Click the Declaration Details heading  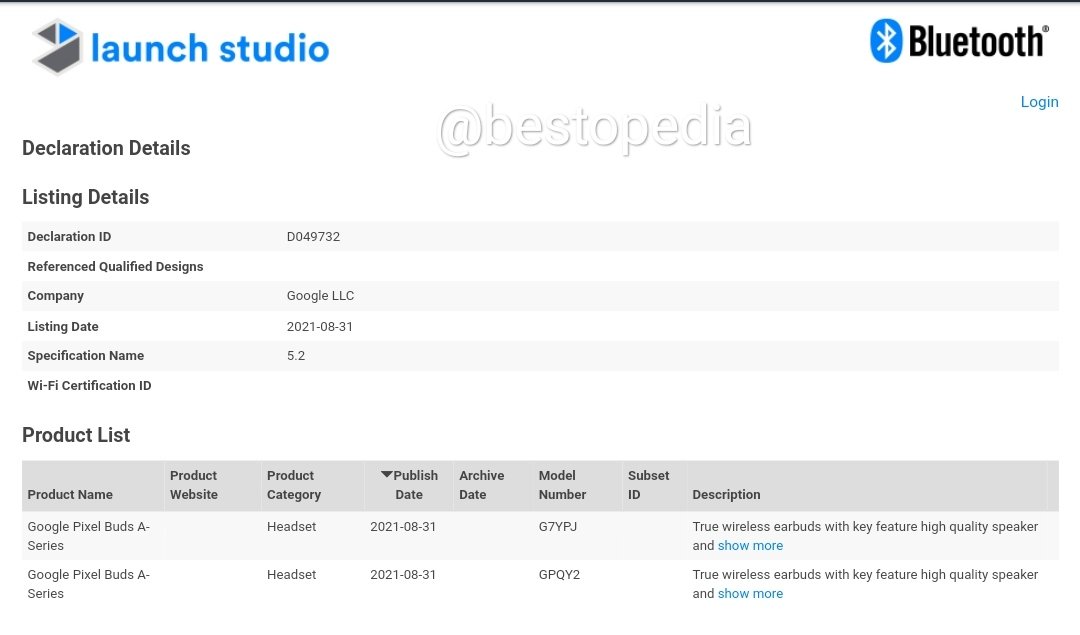click(x=106, y=148)
